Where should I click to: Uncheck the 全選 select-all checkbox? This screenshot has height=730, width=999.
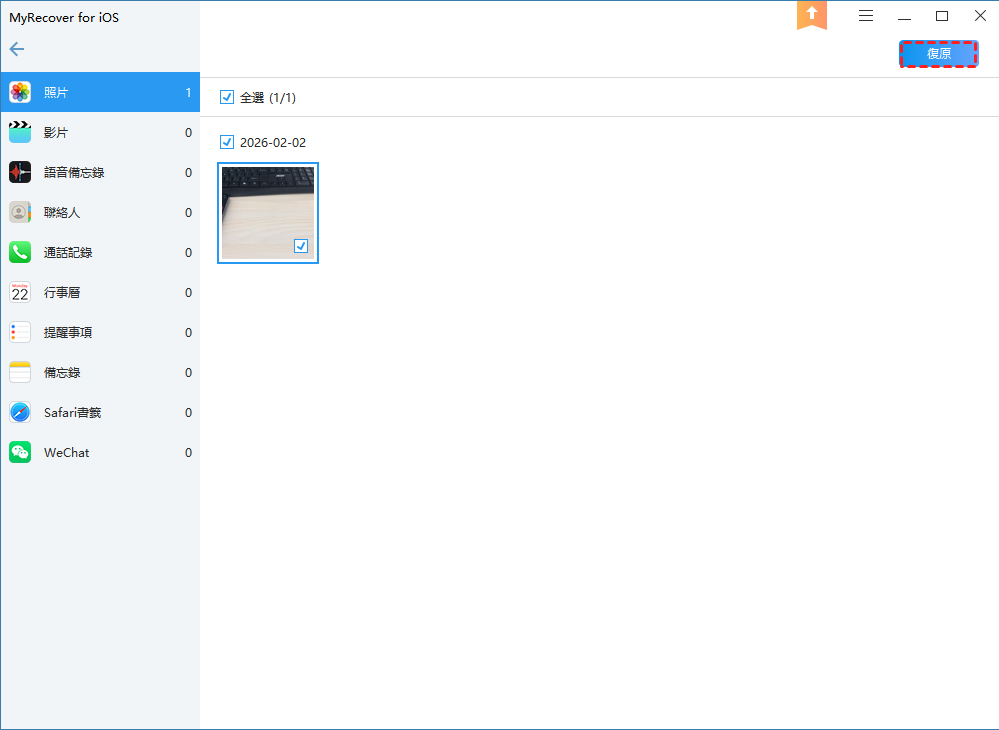tap(227, 98)
